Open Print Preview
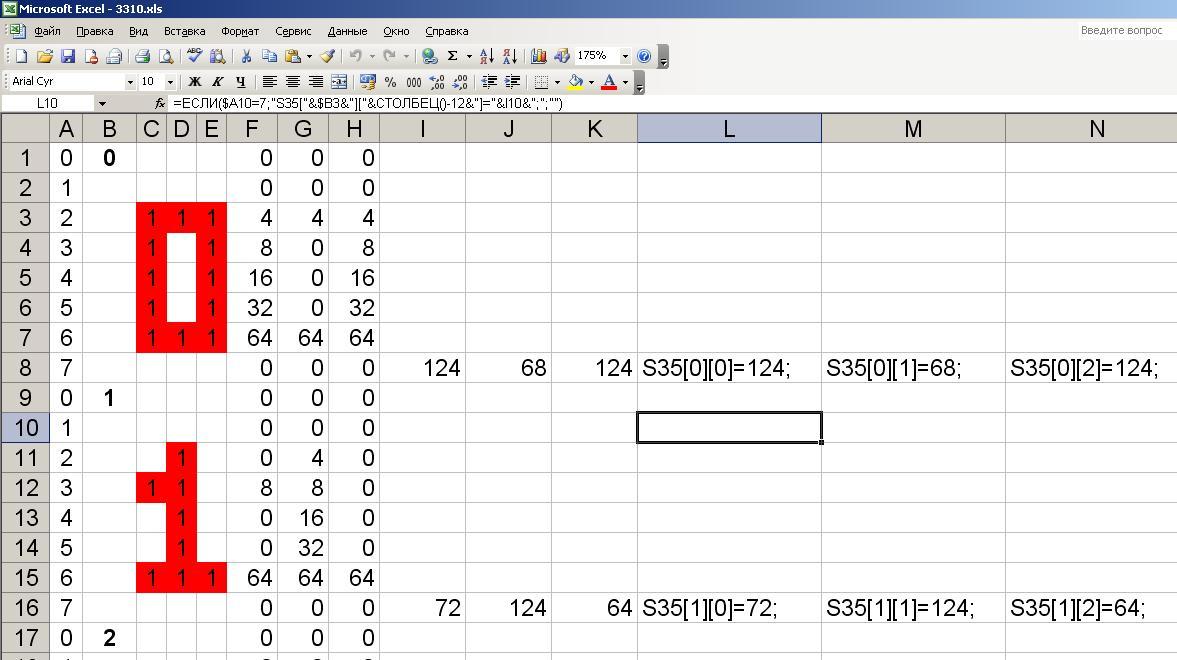This screenshot has width=1177, height=660. click(166, 56)
